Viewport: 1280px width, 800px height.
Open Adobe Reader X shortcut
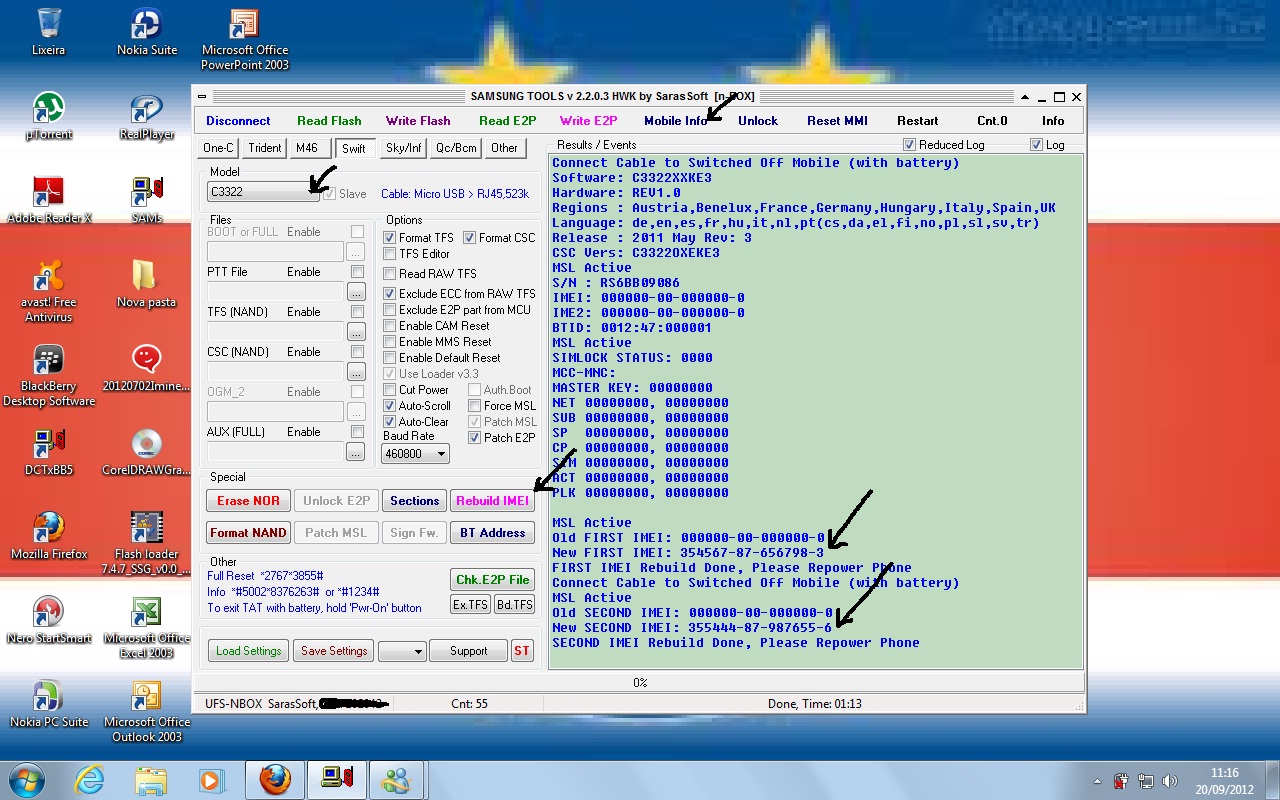click(48, 200)
